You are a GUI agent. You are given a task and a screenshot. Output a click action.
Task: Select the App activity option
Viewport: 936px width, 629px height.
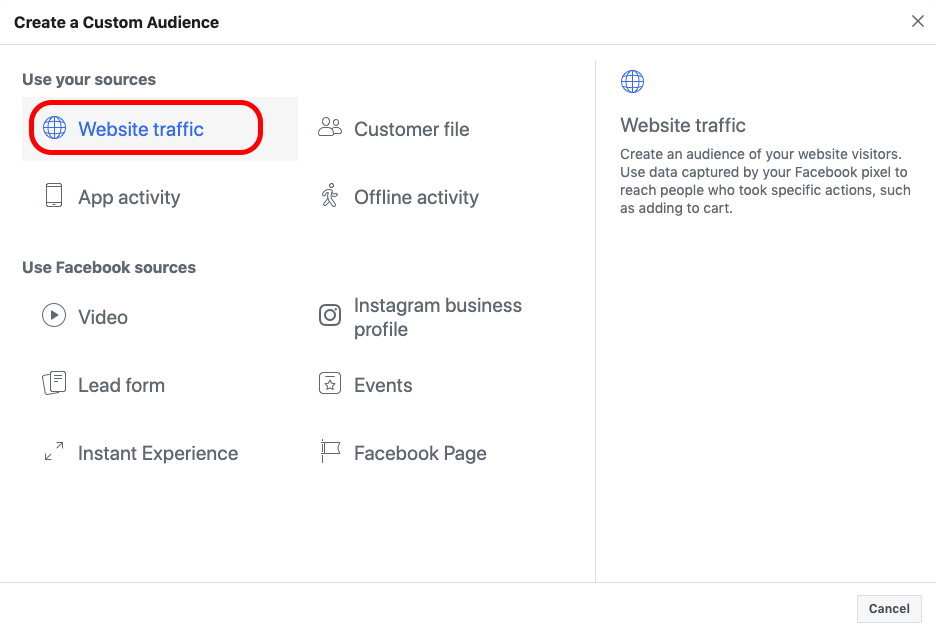129,197
